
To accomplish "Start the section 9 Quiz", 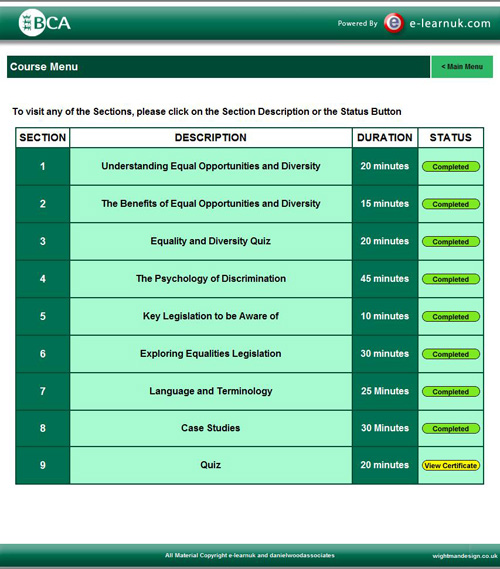I will tap(210, 465).
